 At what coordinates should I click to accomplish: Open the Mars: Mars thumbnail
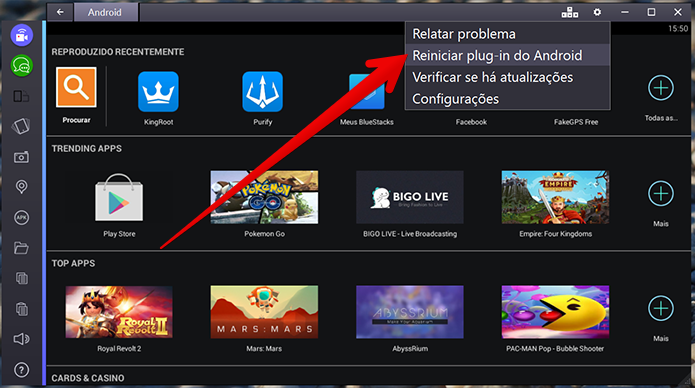pos(264,312)
